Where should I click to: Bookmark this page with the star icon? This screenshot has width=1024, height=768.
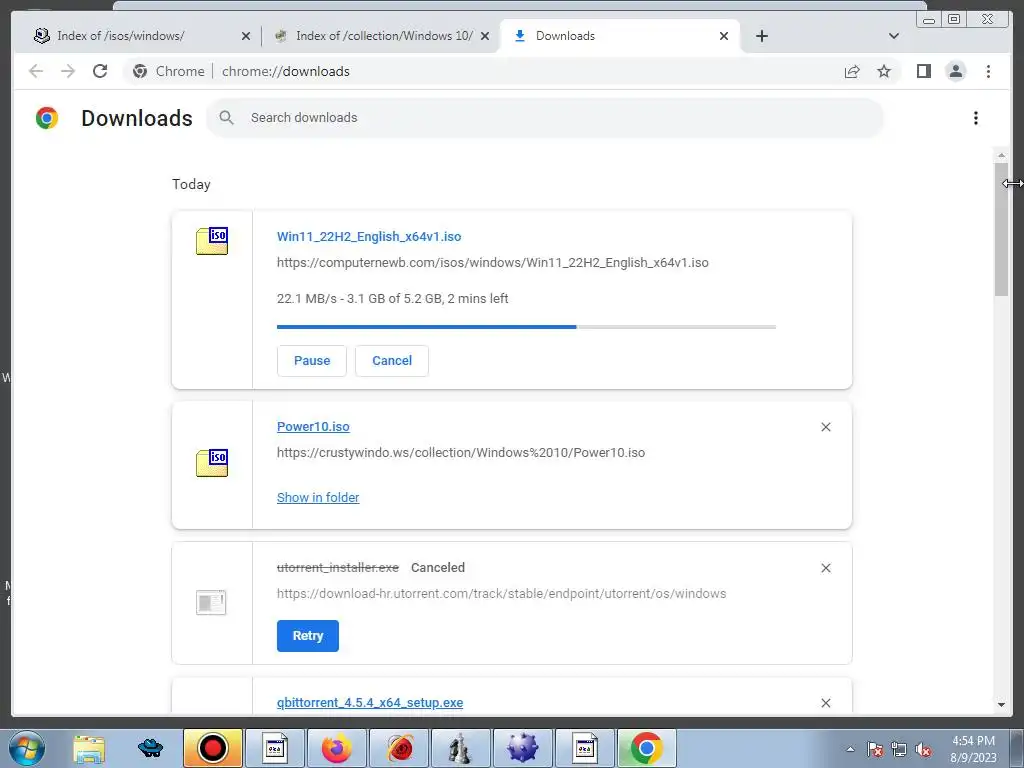click(884, 71)
